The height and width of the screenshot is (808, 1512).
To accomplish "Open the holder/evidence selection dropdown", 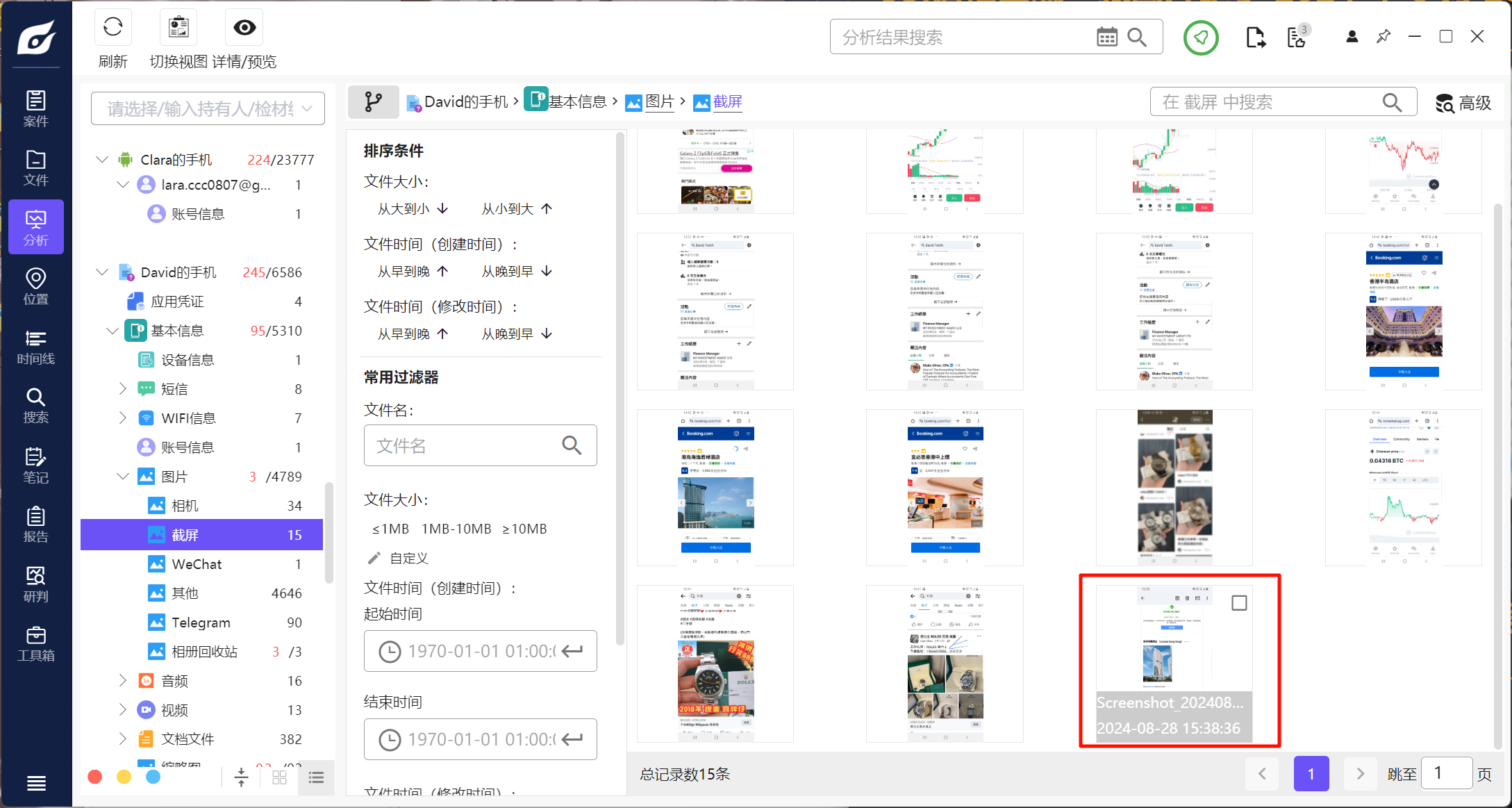I will pyautogui.click(x=208, y=108).
